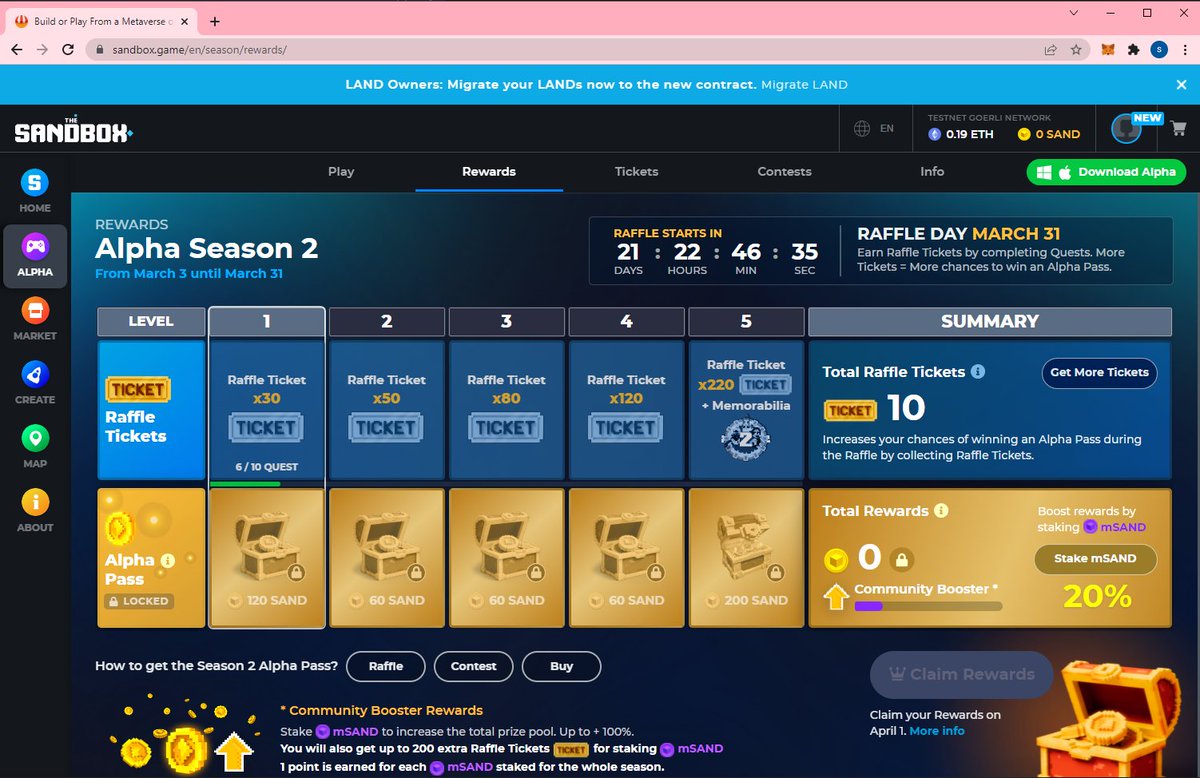This screenshot has height=778, width=1200.
Task: Switch to the Contests tab
Action: [785, 171]
